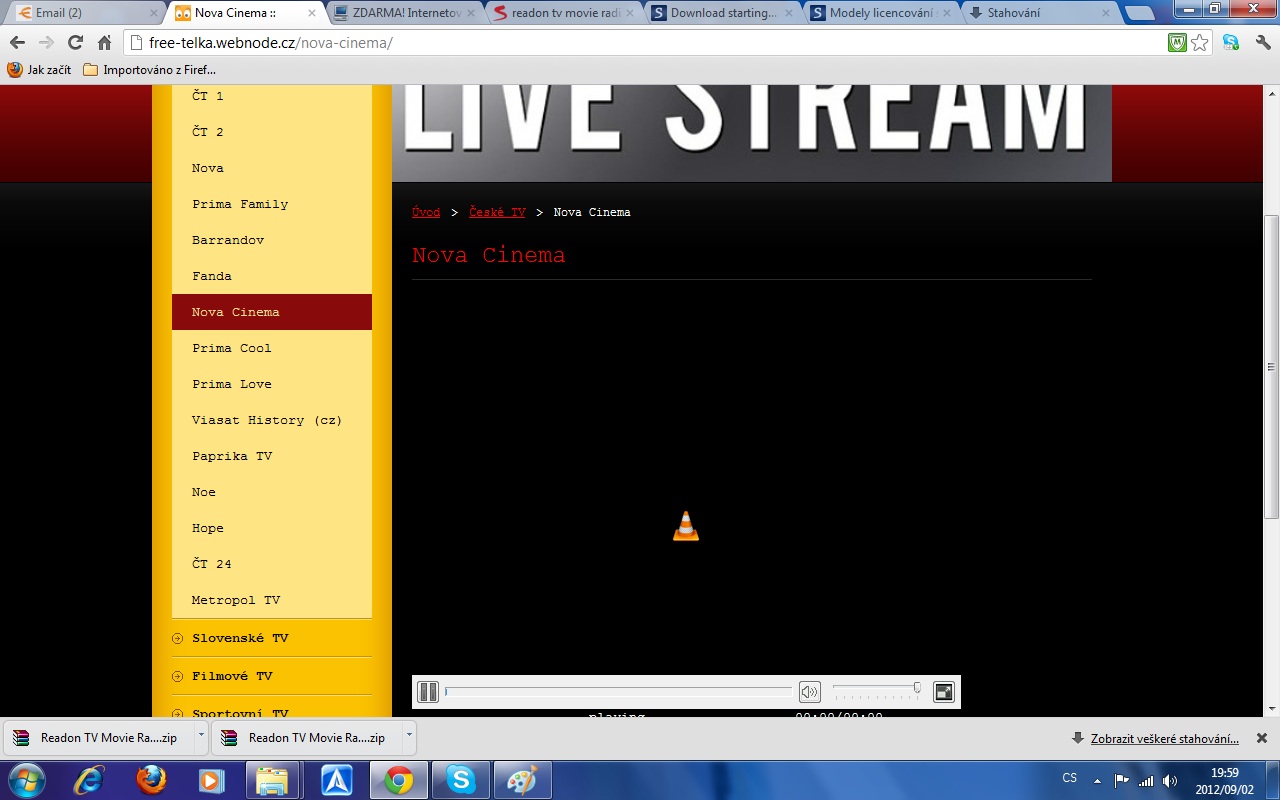Reload the Nova Cinema page
This screenshot has width=1280, height=800.
(x=75, y=42)
